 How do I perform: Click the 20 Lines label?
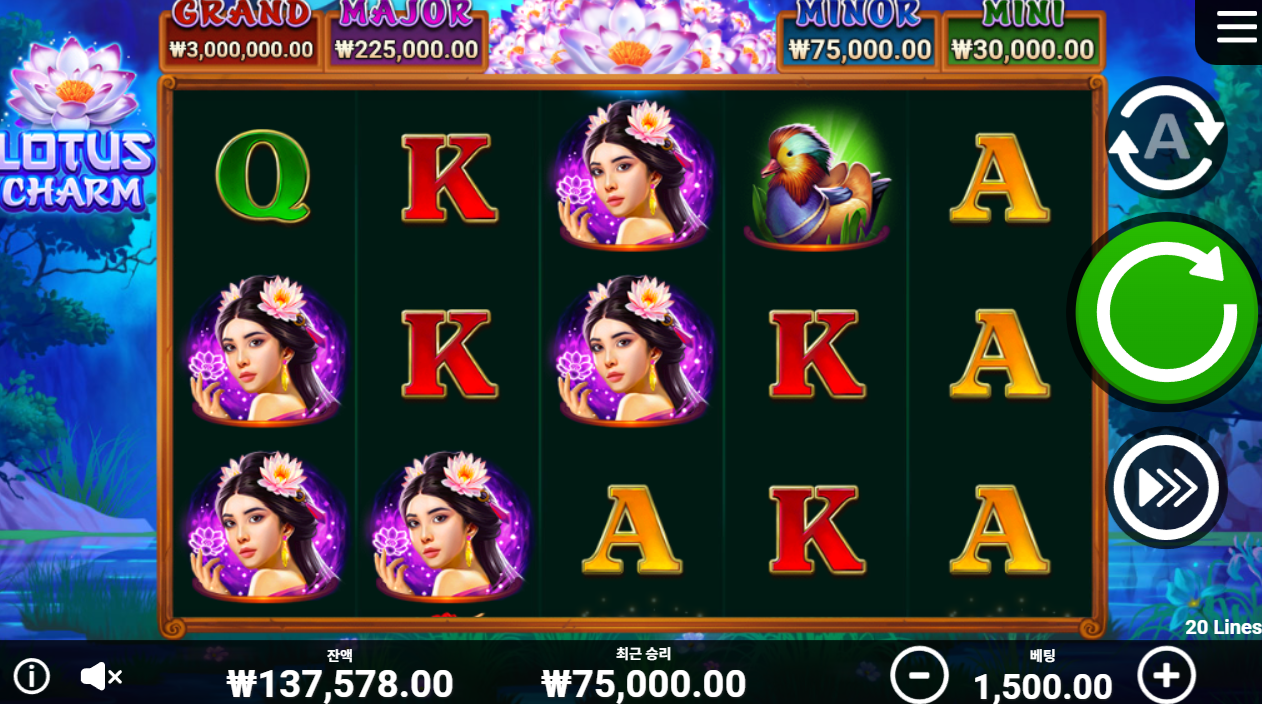(1223, 627)
